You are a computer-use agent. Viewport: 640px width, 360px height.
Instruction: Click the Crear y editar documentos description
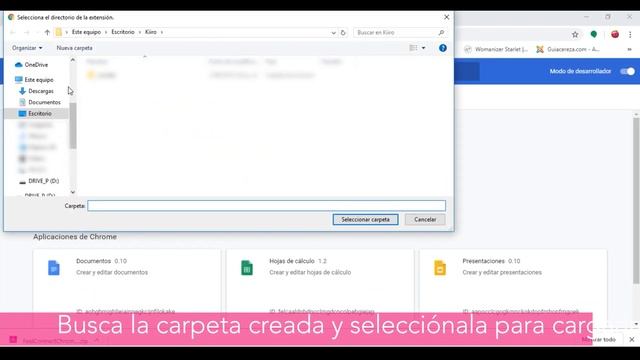pos(112,273)
